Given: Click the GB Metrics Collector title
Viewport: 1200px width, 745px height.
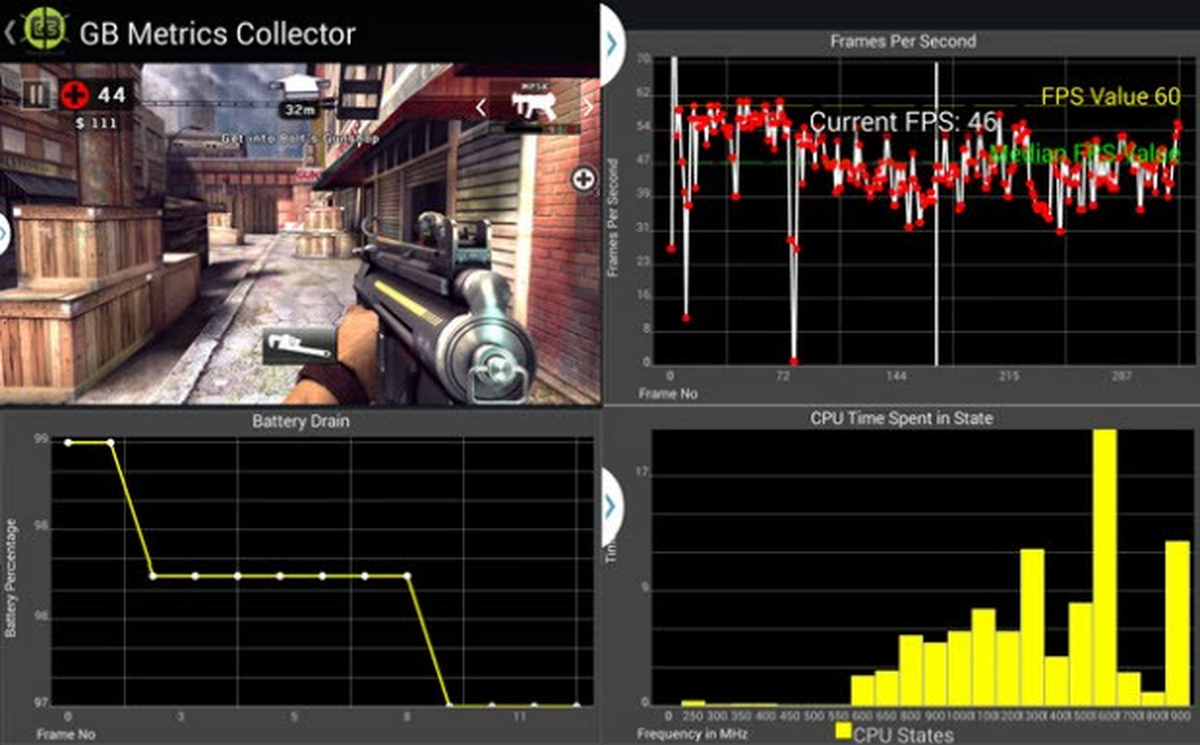Looking at the screenshot, I should (217, 32).
